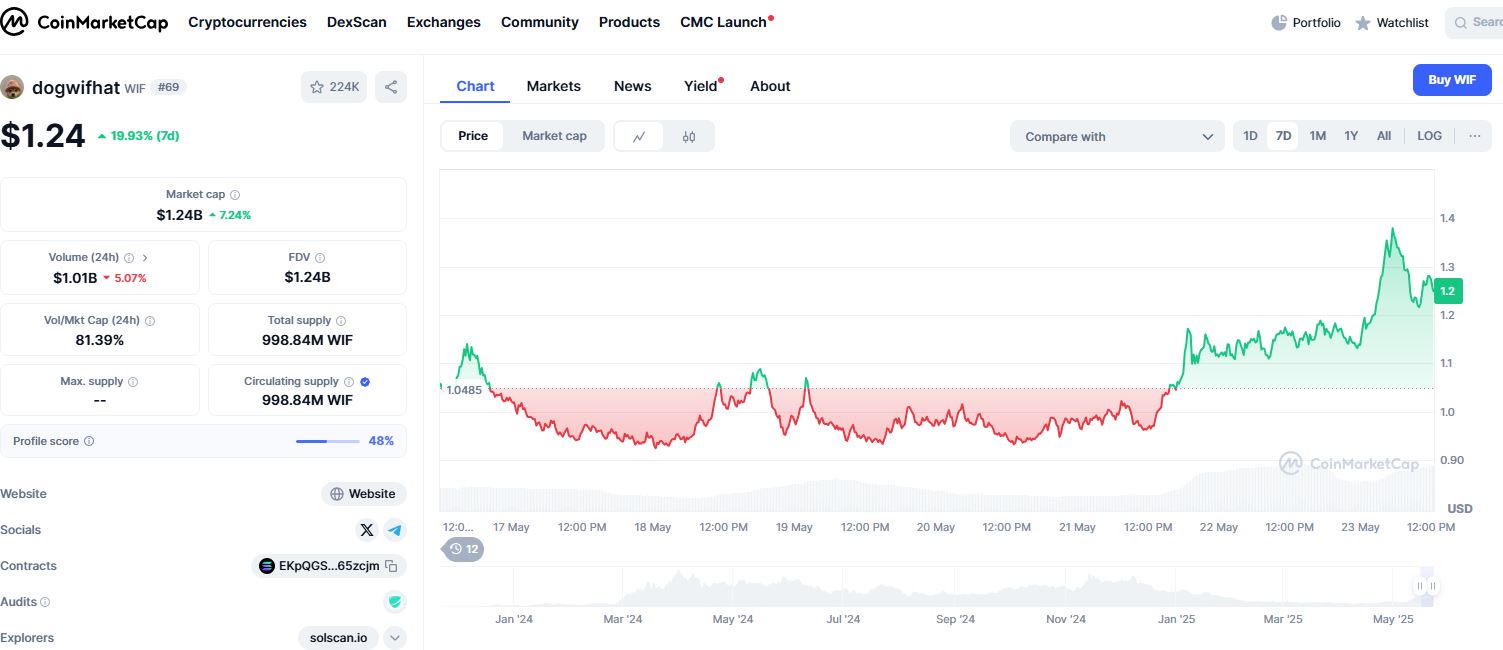This screenshot has width=1503, height=650.
Task: Switch to the Markets tab
Action: [554, 86]
